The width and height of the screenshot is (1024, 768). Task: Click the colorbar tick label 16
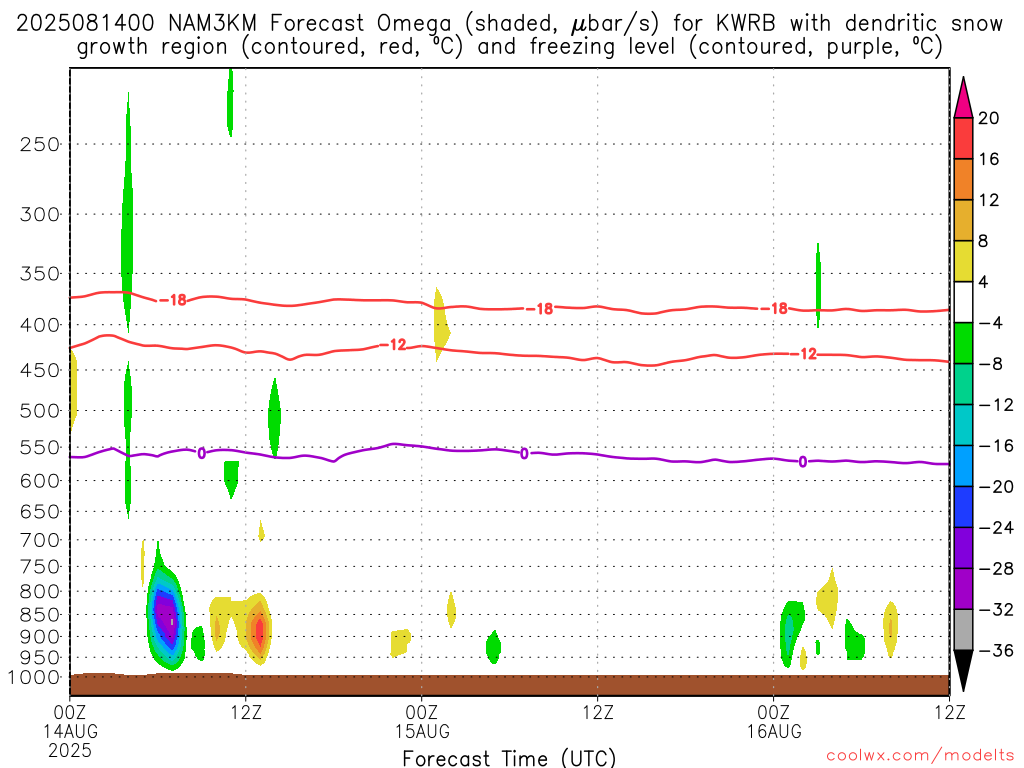[989, 159]
